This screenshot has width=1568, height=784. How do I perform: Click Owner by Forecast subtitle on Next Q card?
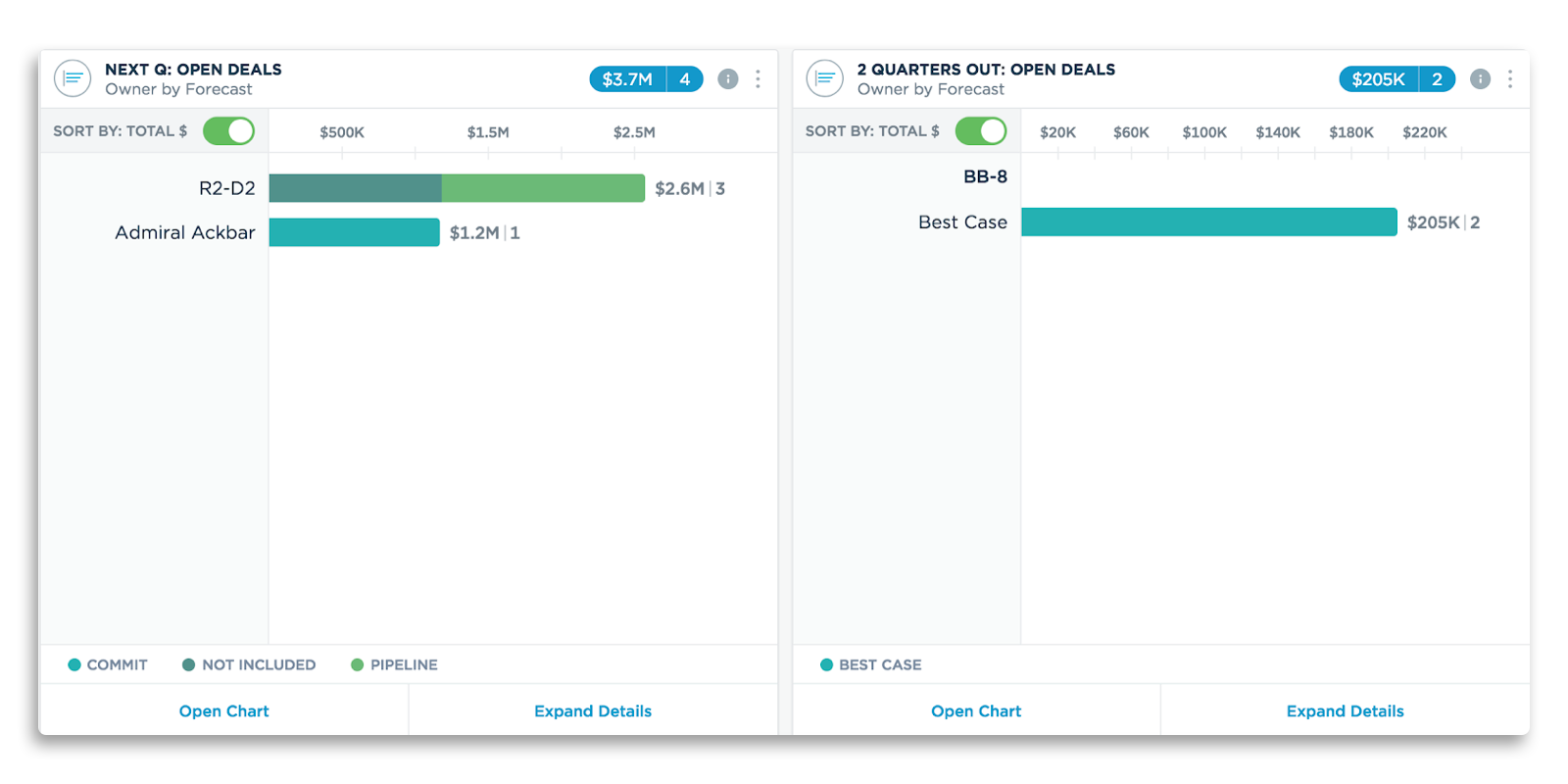point(178,89)
